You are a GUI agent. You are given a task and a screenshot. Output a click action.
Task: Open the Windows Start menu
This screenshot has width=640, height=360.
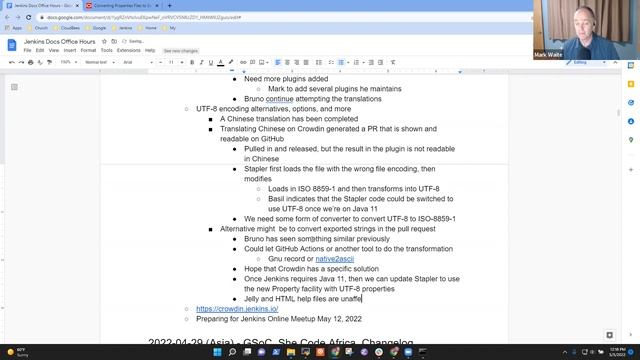click(218, 352)
